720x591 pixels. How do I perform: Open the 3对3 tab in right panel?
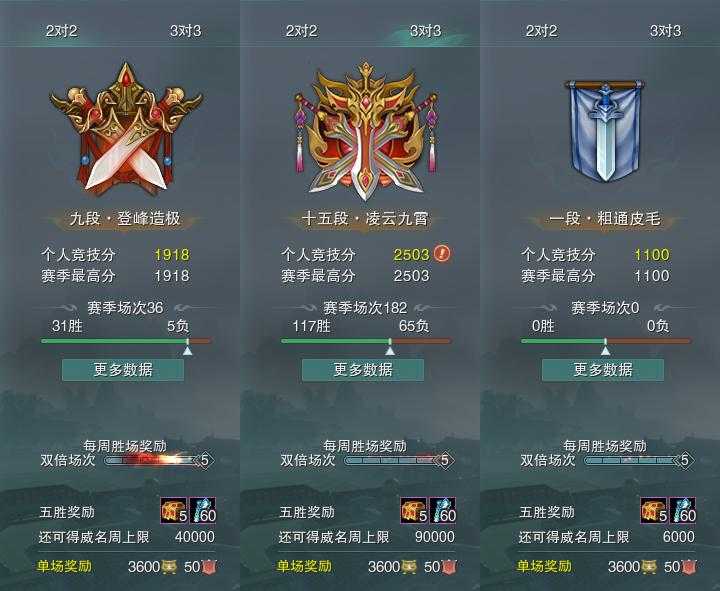pyautogui.click(x=665, y=31)
